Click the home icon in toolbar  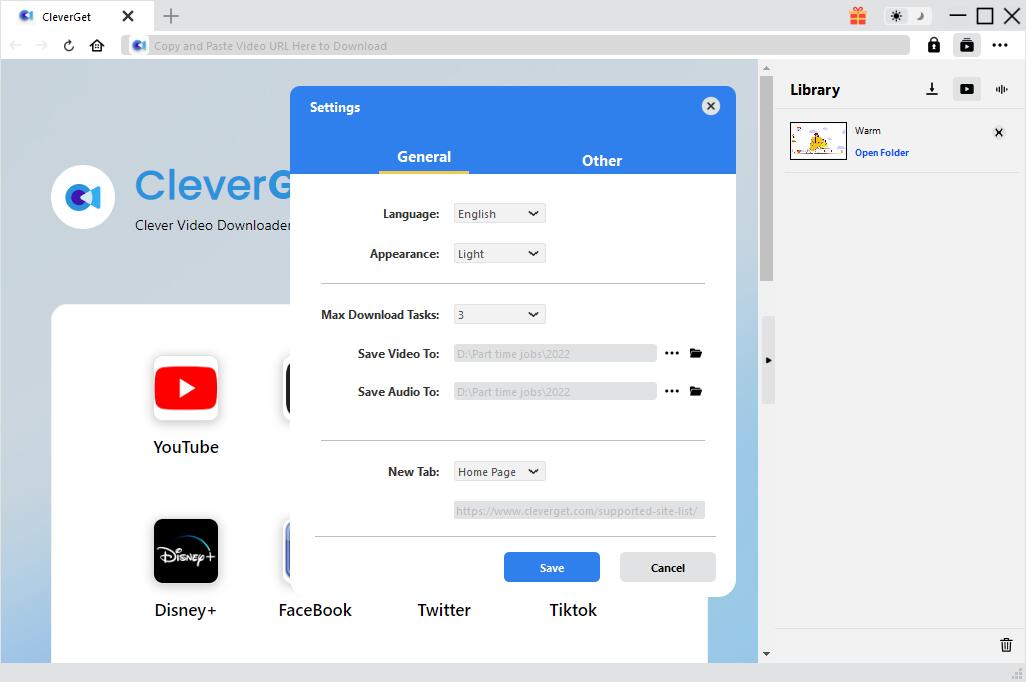[x=95, y=45]
